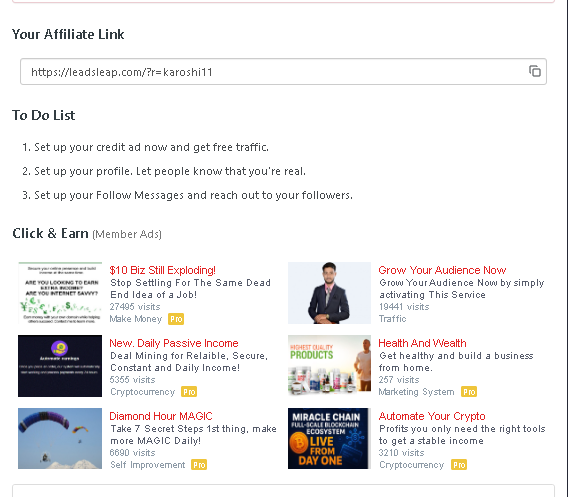Select Cryptocurrency label under Daily Passive Income
Viewport: 568px width, 497px height.
click(x=142, y=392)
